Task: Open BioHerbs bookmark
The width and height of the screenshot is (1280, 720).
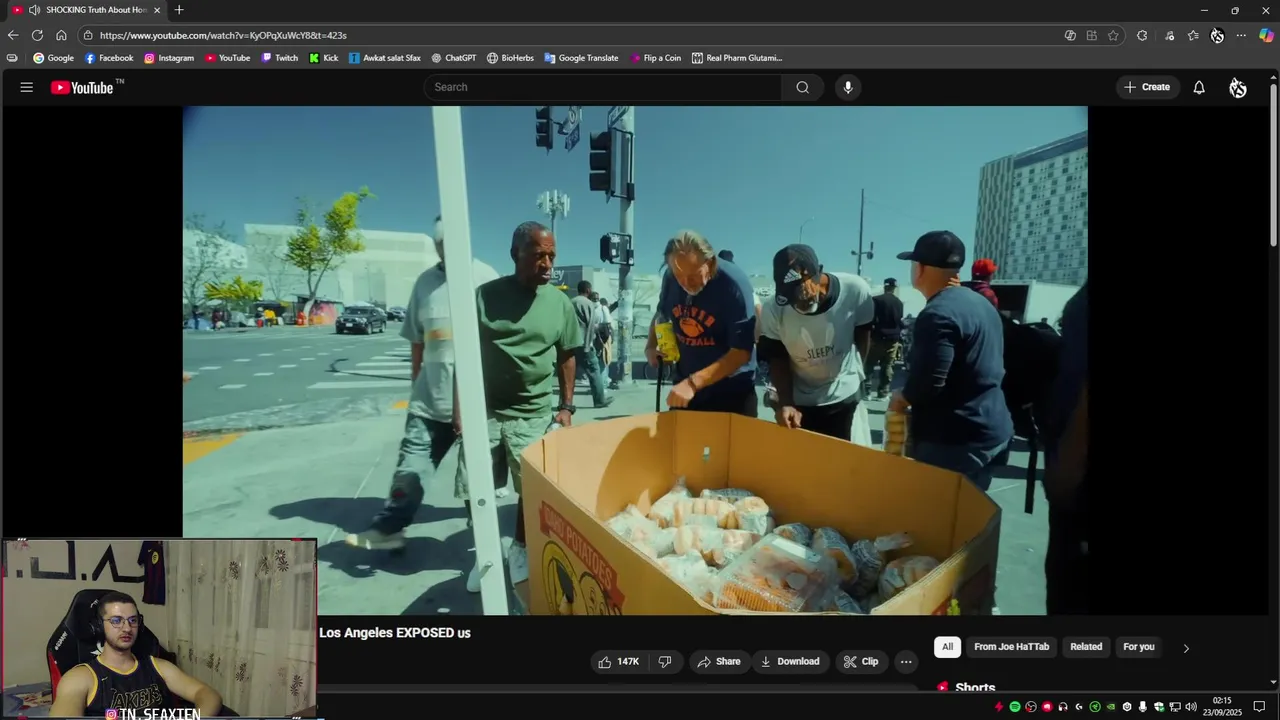Action: point(510,58)
